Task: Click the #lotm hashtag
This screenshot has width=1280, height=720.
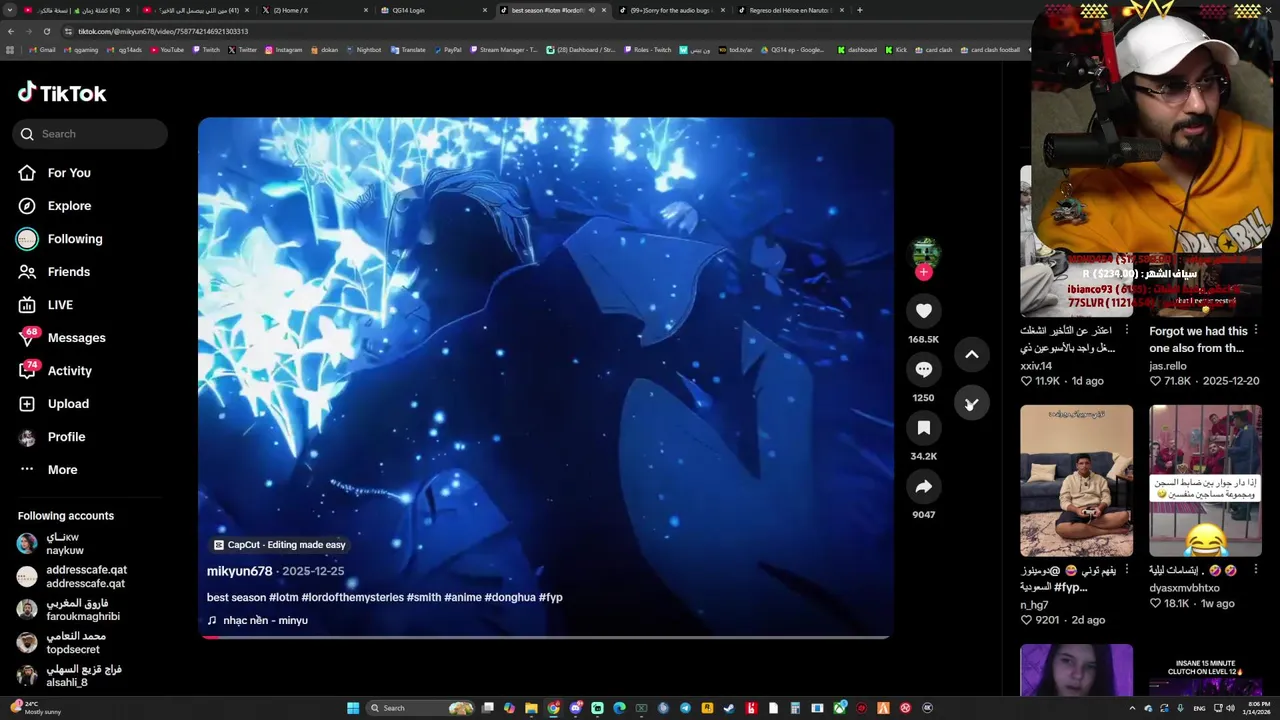Action: (283, 597)
